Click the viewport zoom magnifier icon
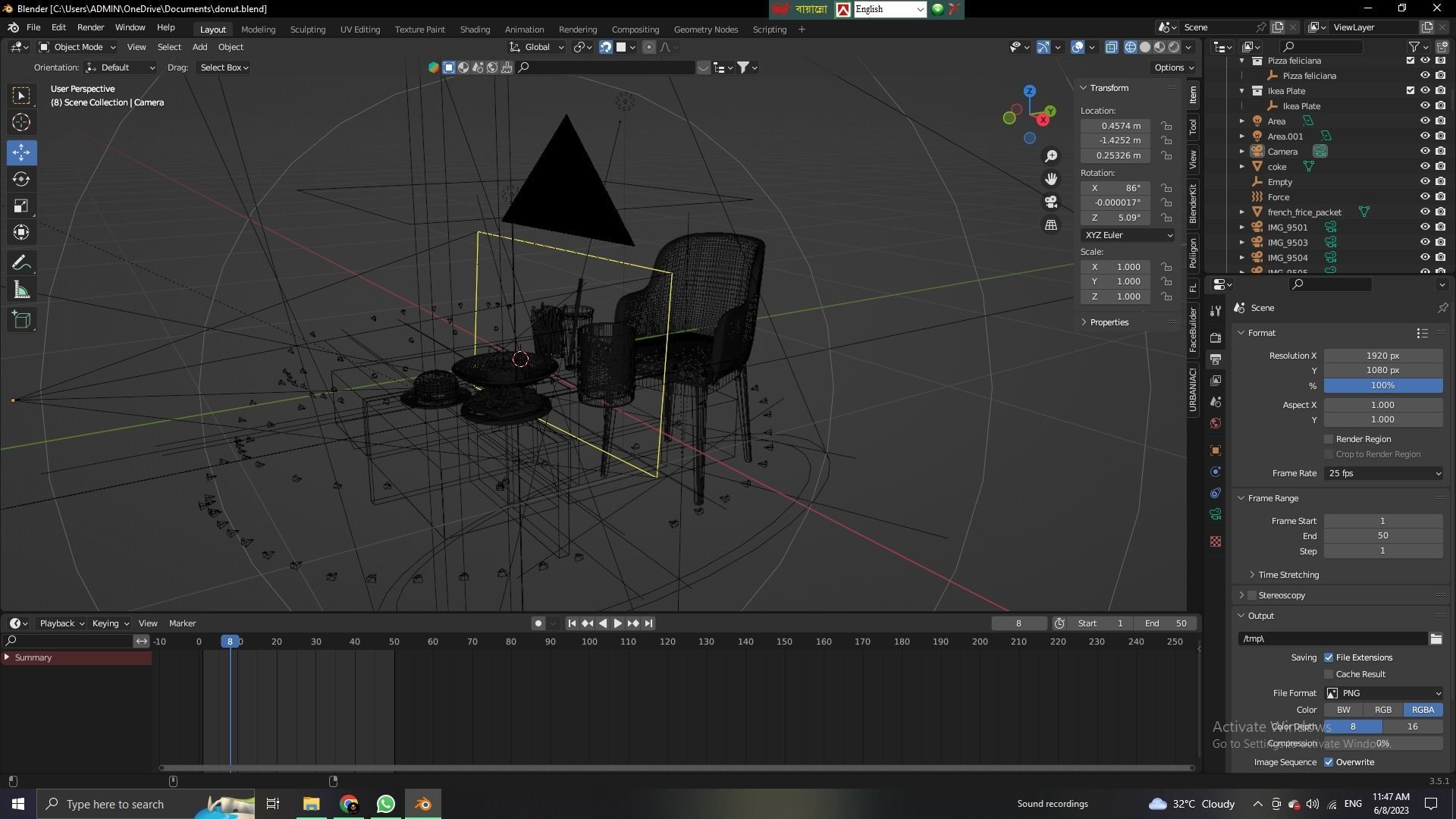The width and height of the screenshot is (1456, 819). (1051, 156)
